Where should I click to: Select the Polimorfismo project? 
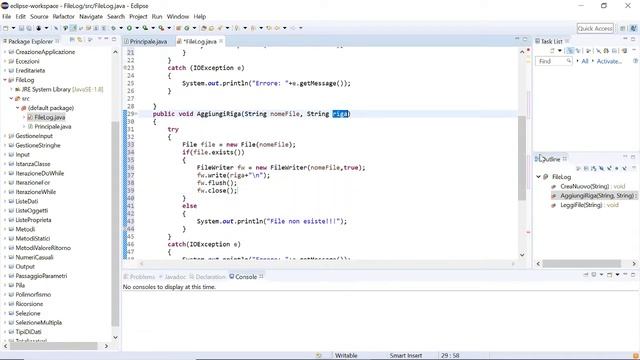tap(33, 294)
